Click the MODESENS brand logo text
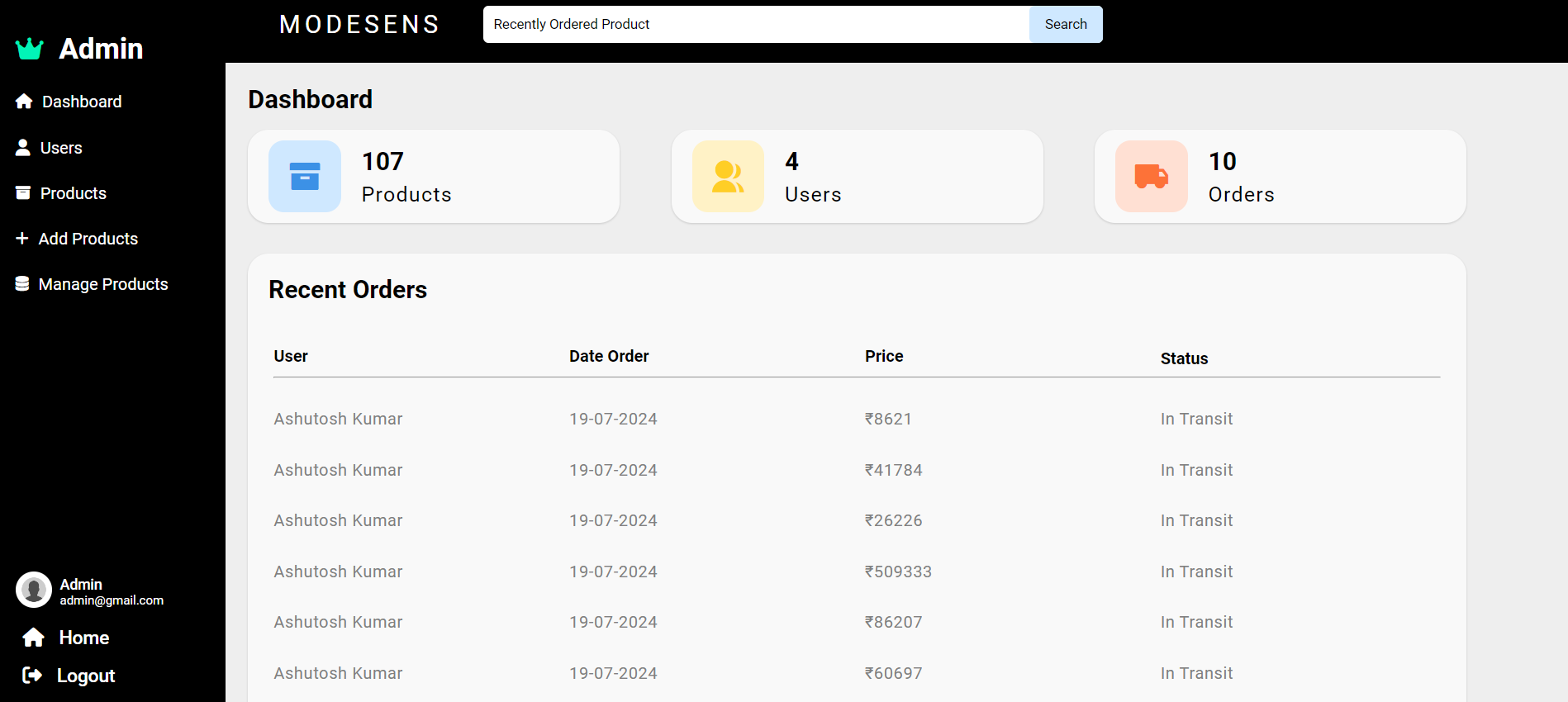Screen dimensions: 1568x702 (x=359, y=24)
